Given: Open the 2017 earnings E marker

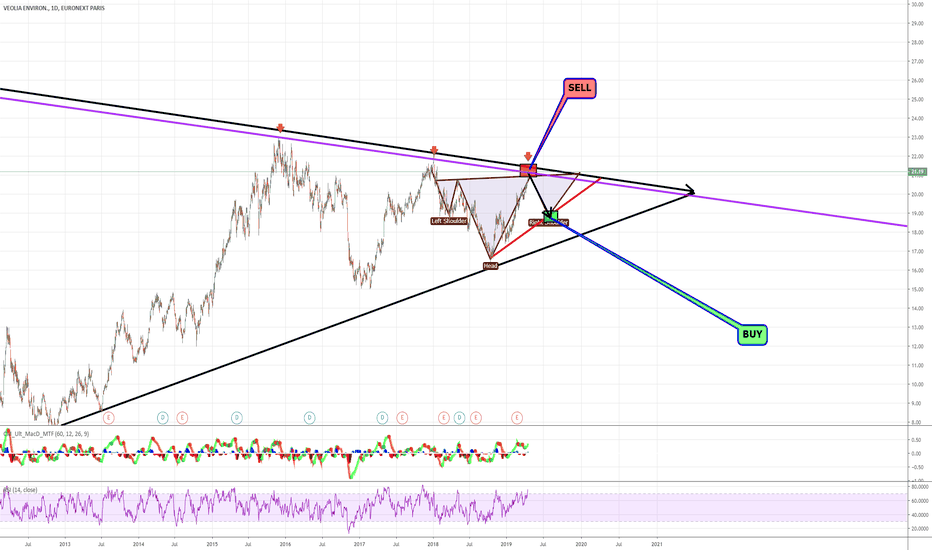Looking at the screenshot, I should pyautogui.click(x=402, y=418).
